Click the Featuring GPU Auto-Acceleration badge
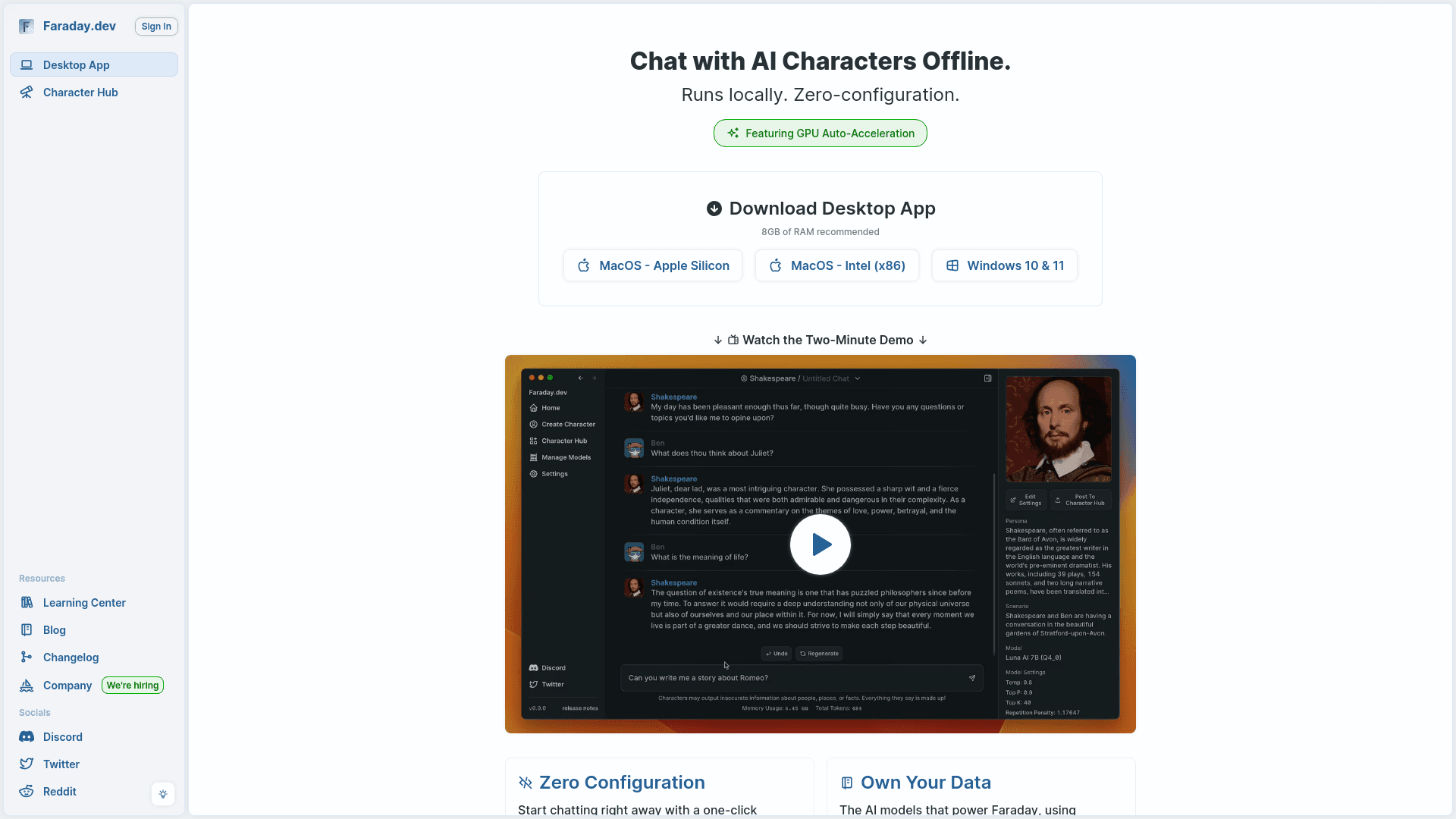The image size is (1456, 819). coord(820,133)
